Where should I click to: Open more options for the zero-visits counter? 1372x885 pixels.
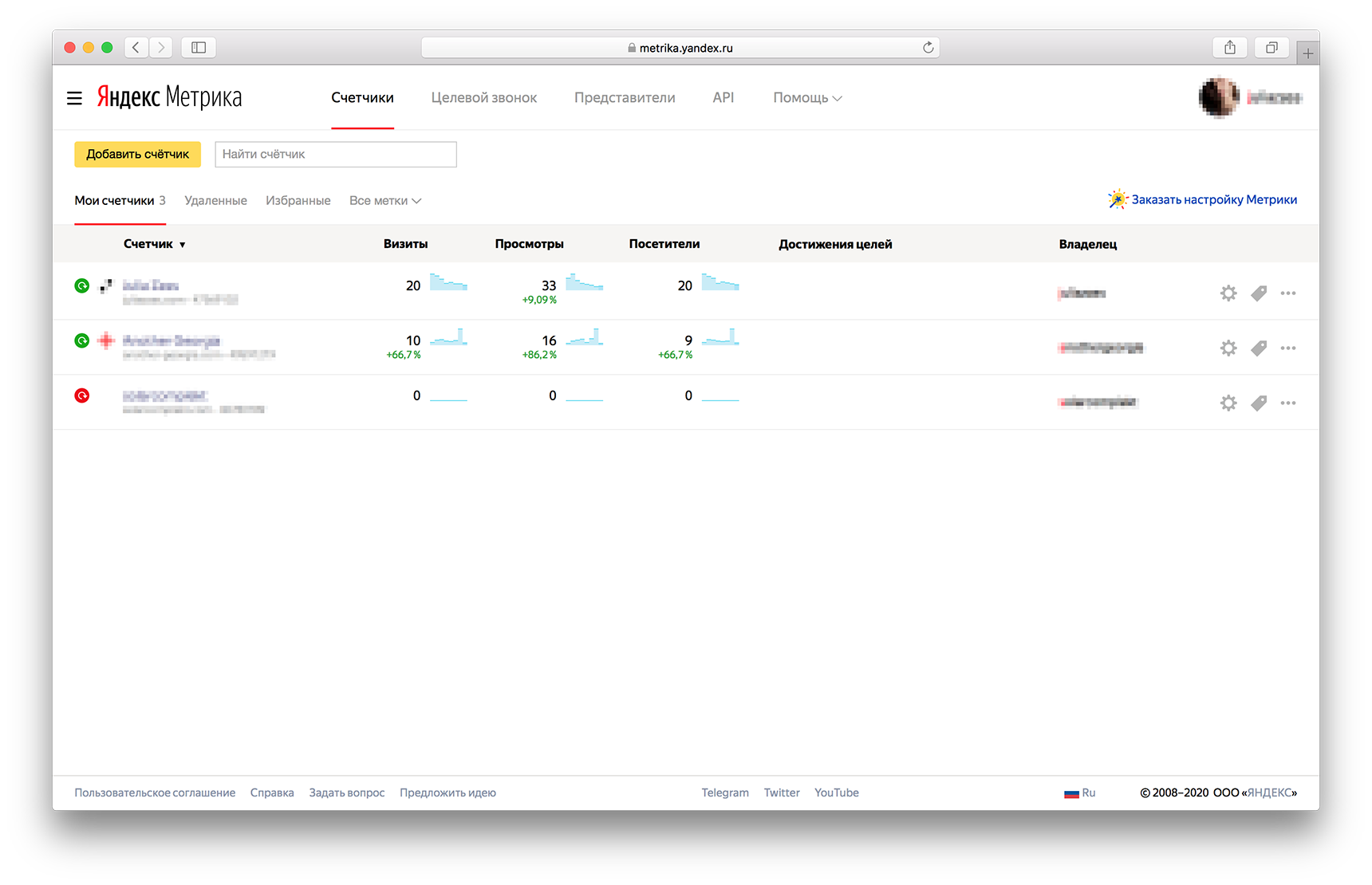[1288, 403]
